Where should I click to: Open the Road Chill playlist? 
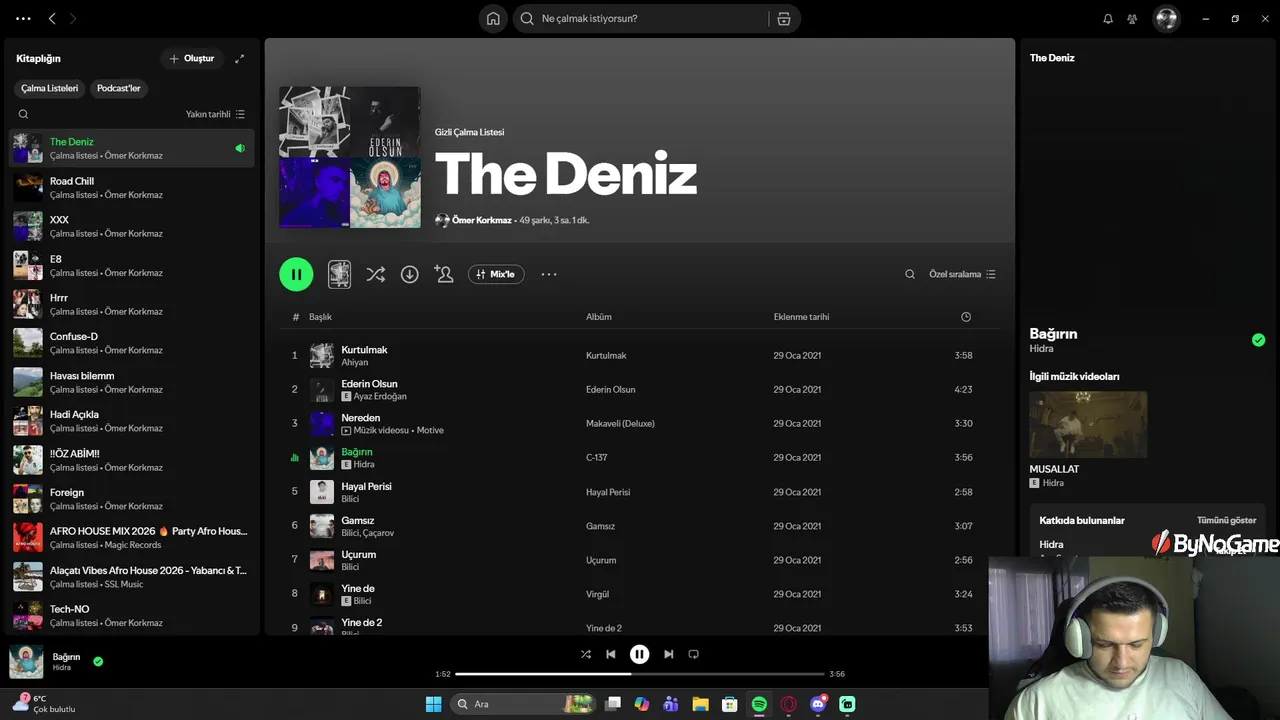pos(132,187)
